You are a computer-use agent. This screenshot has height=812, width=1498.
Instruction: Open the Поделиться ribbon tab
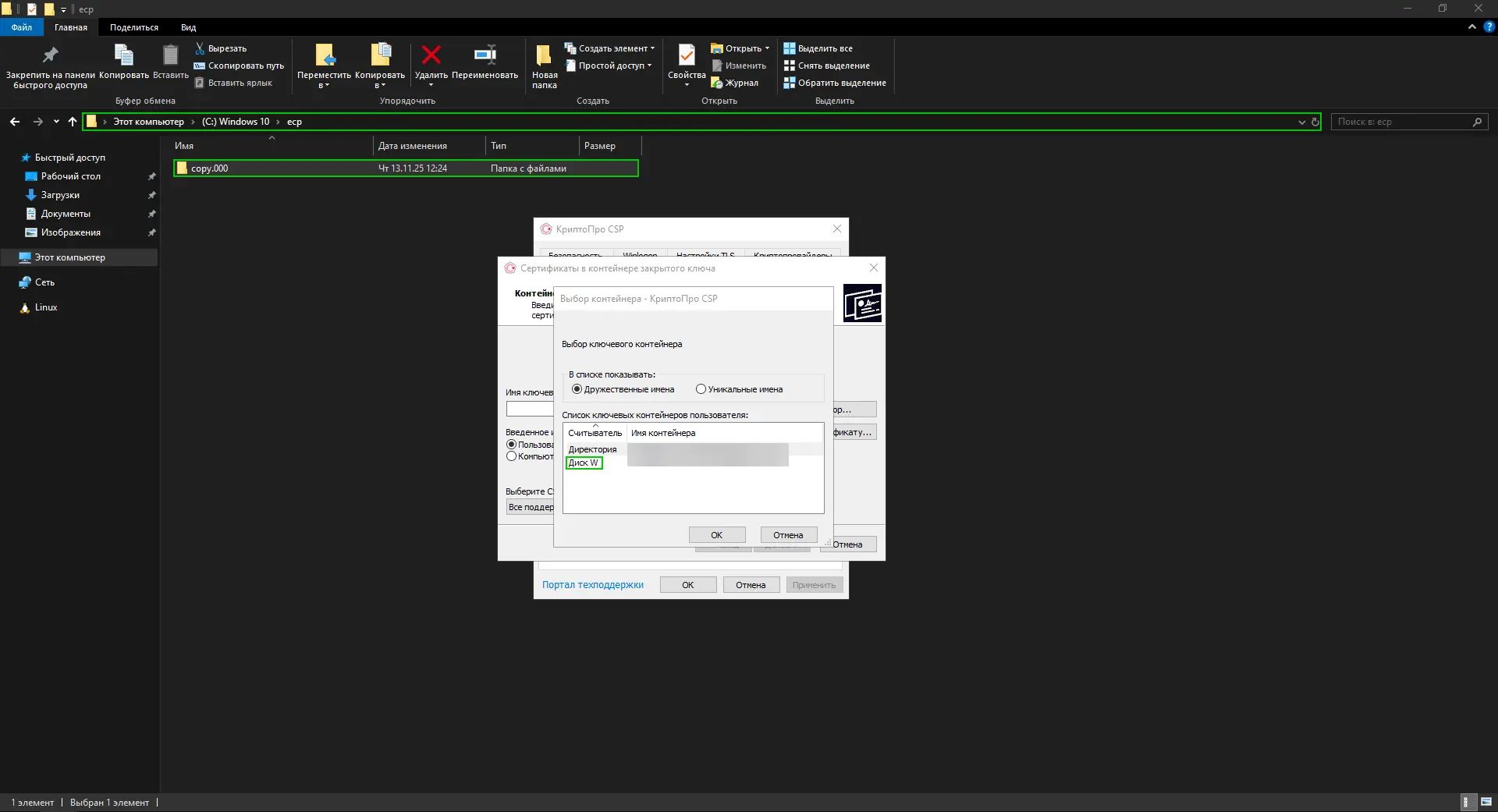pos(133,27)
